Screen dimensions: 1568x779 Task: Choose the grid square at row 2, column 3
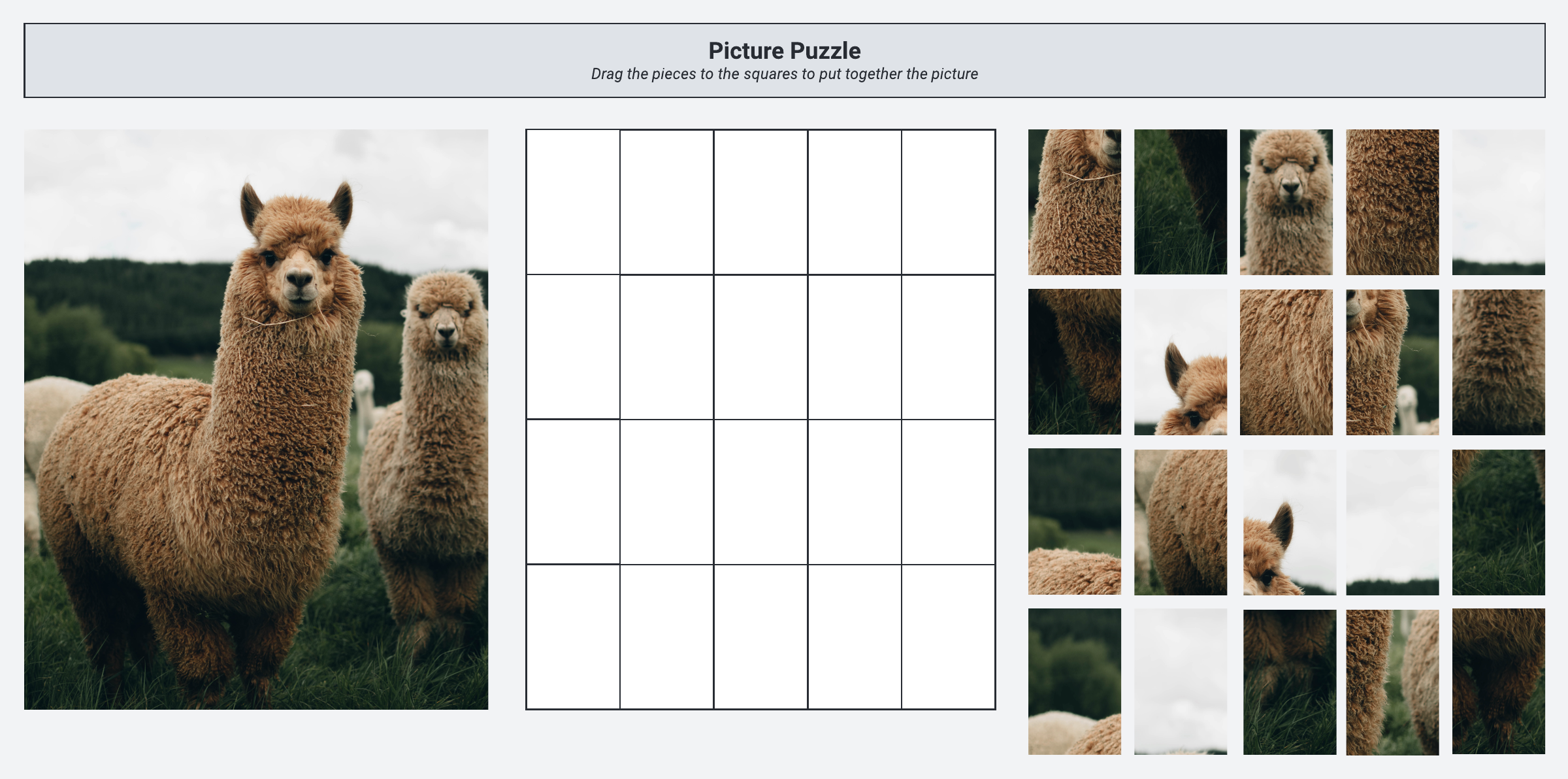(761, 347)
